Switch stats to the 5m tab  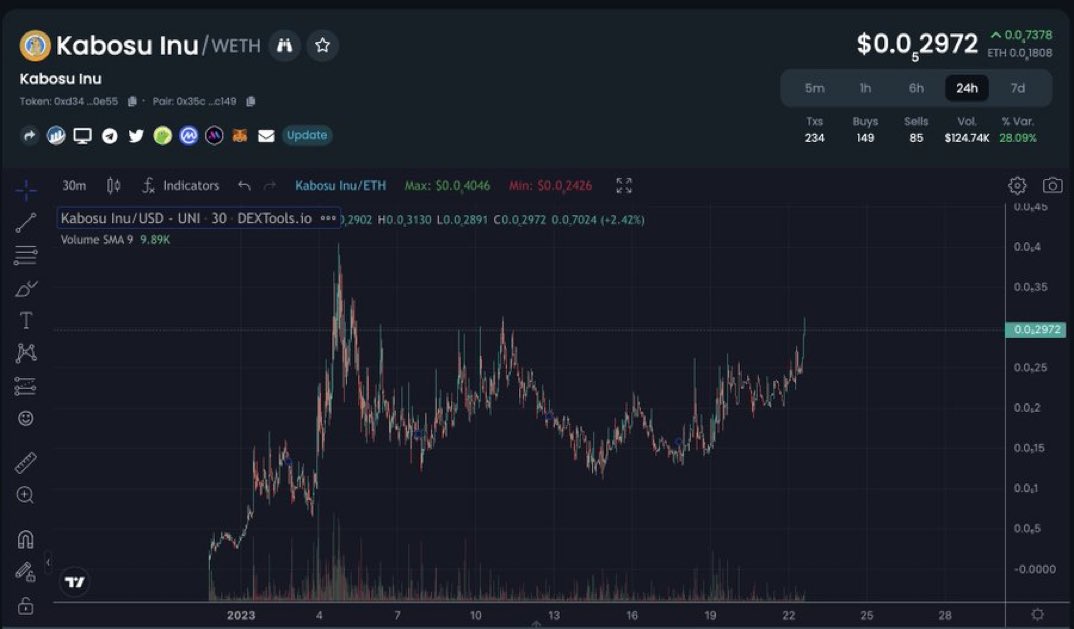tap(814, 88)
